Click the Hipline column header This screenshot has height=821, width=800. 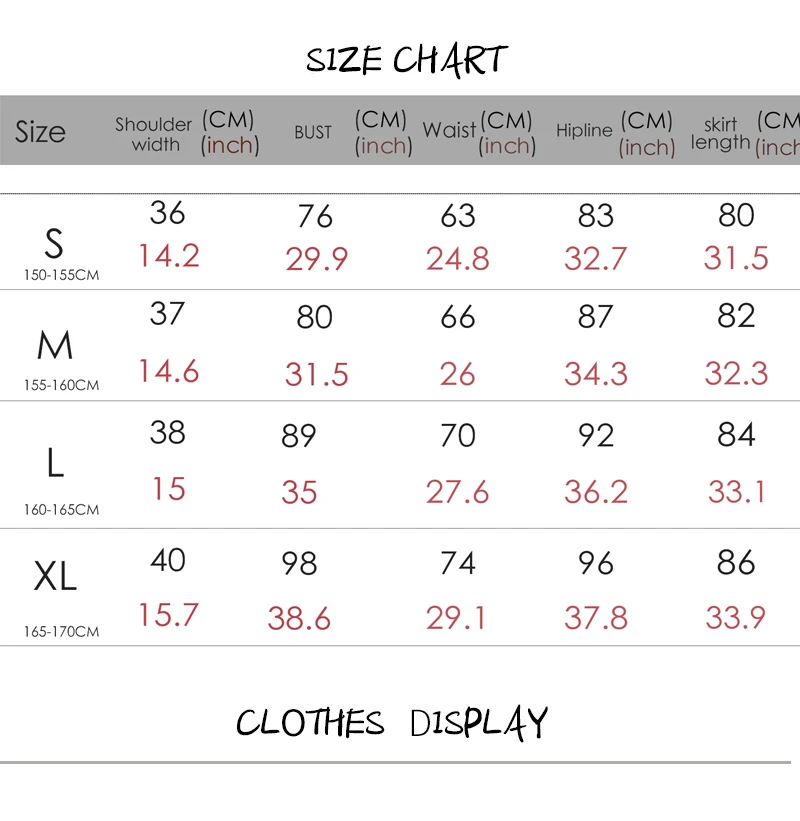coord(584,130)
